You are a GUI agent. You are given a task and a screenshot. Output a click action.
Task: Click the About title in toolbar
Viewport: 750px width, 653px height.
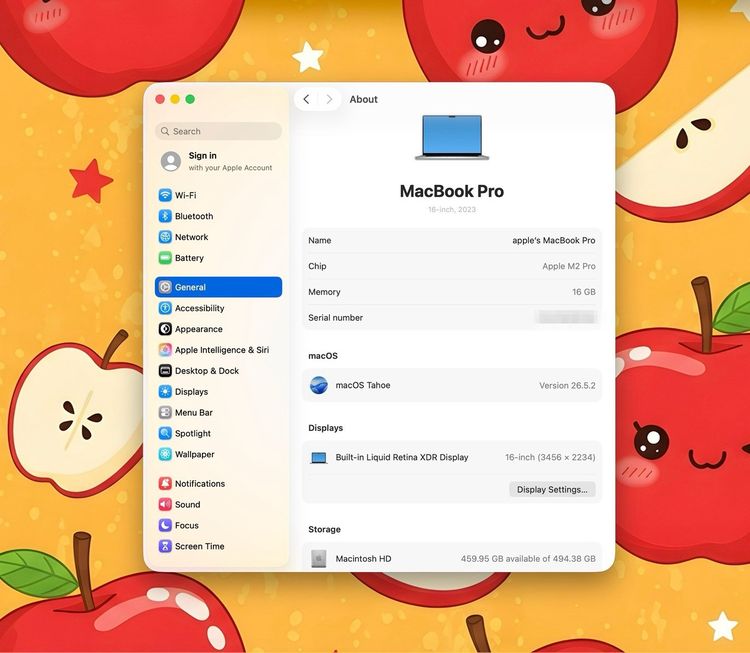tap(364, 99)
